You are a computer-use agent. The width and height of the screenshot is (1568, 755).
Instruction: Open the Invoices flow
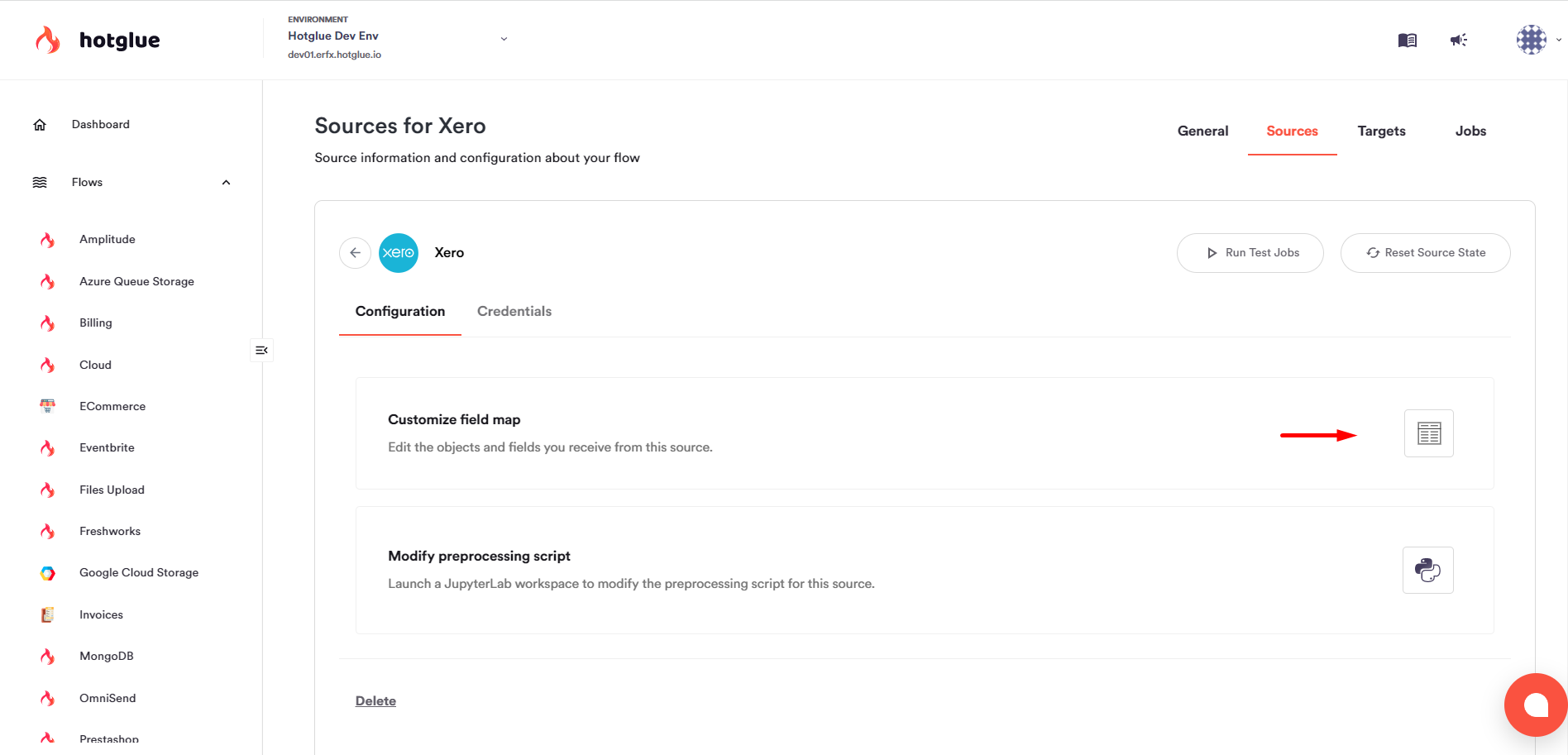pyautogui.click(x=101, y=614)
